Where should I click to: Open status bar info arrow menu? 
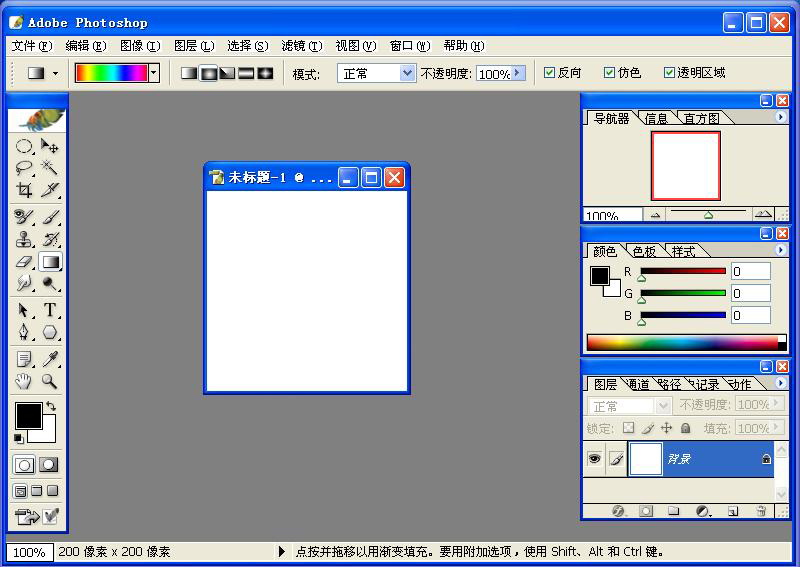282,552
